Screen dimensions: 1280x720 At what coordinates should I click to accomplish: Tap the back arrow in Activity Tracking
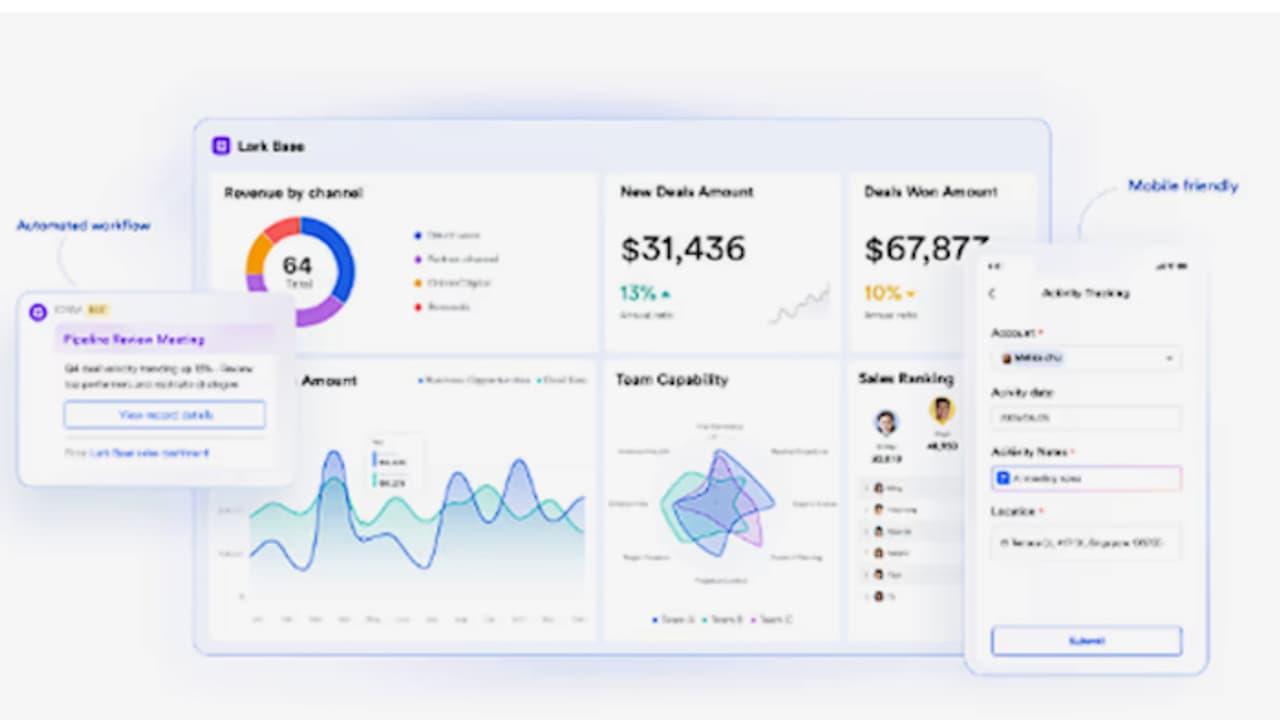992,293
